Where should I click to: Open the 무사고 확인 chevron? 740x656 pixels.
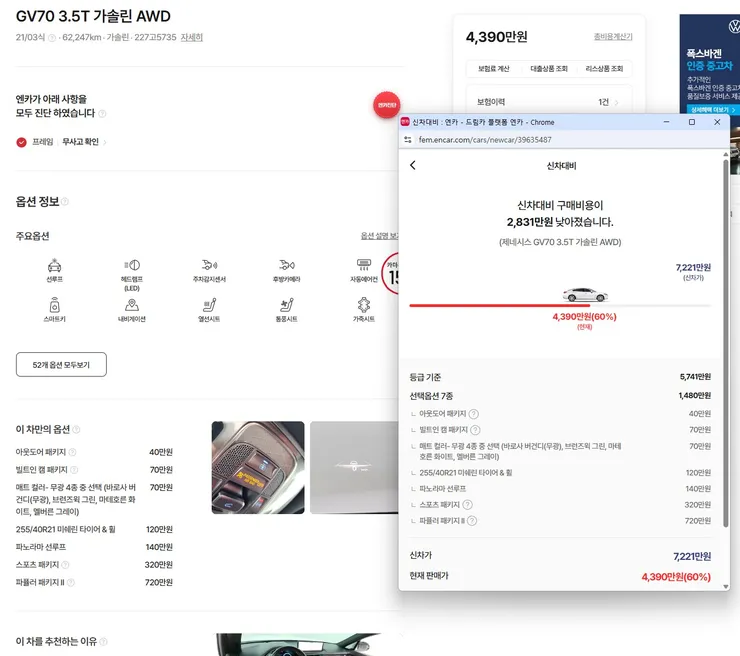105,142
